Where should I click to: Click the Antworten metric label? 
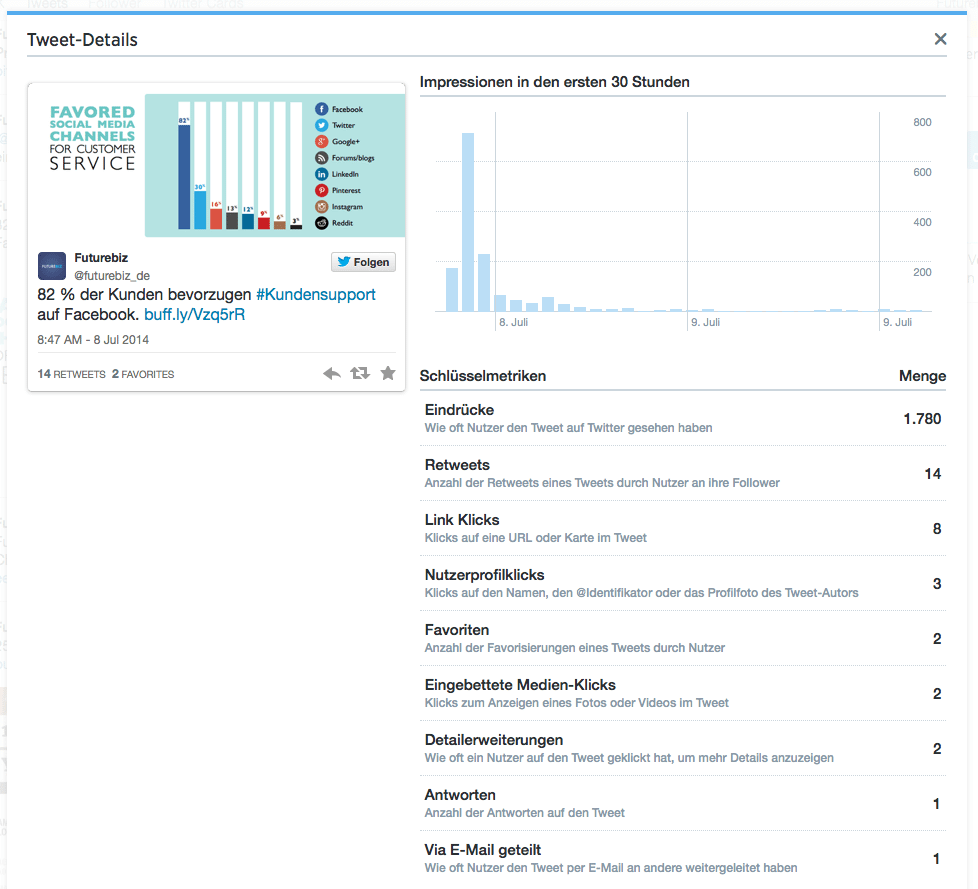pos(460,795)
